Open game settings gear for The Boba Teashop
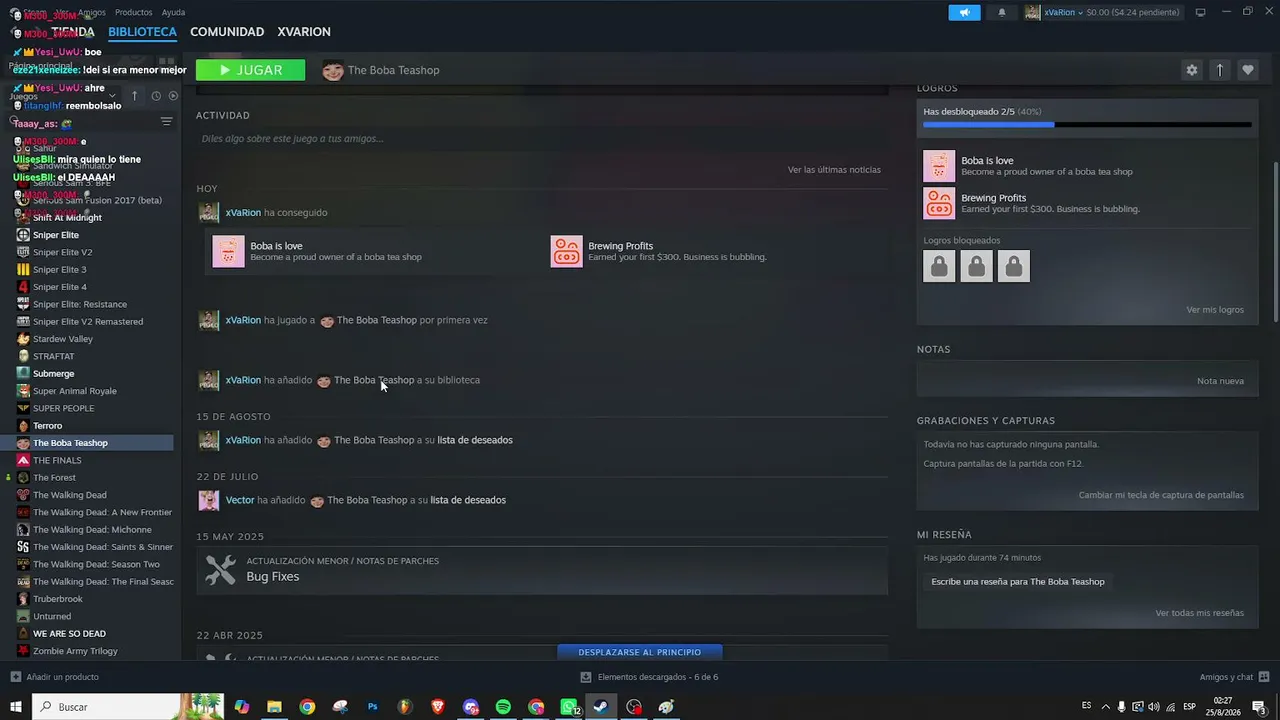Screen dimensions: 1280x720 tap(1191, 70)
